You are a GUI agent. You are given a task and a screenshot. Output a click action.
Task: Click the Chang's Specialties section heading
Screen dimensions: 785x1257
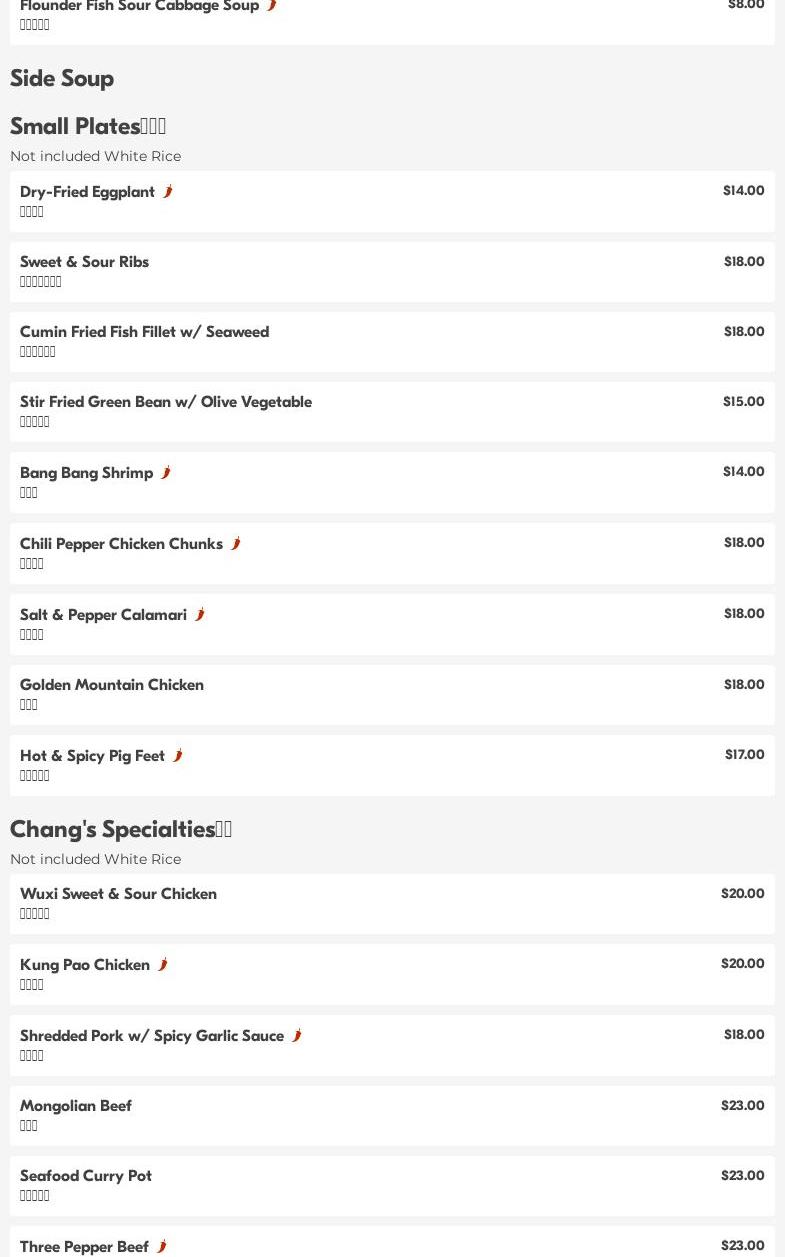tap(121, 829)
